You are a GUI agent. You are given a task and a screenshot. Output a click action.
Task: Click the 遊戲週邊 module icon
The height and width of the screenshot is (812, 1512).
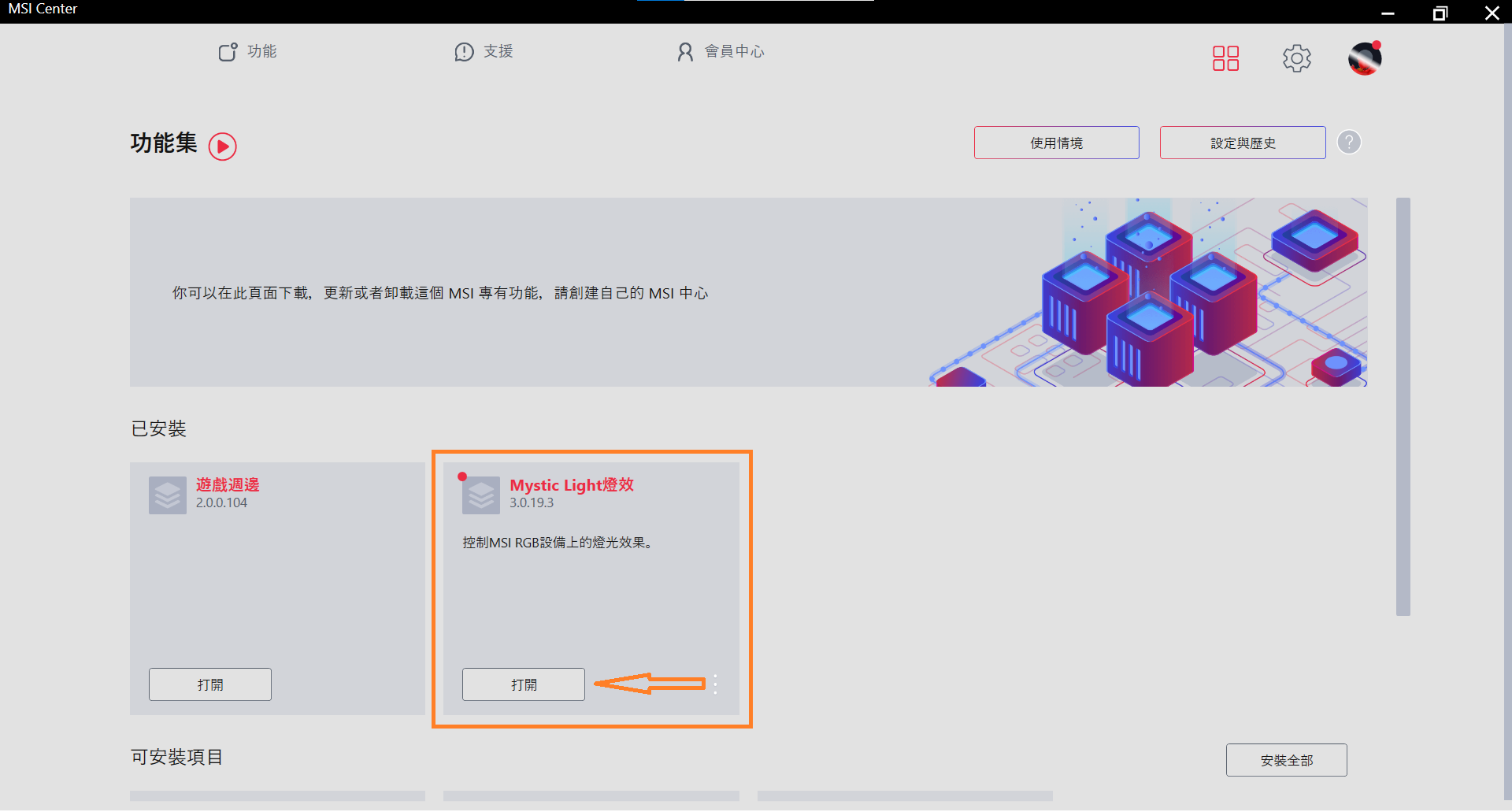168,495
